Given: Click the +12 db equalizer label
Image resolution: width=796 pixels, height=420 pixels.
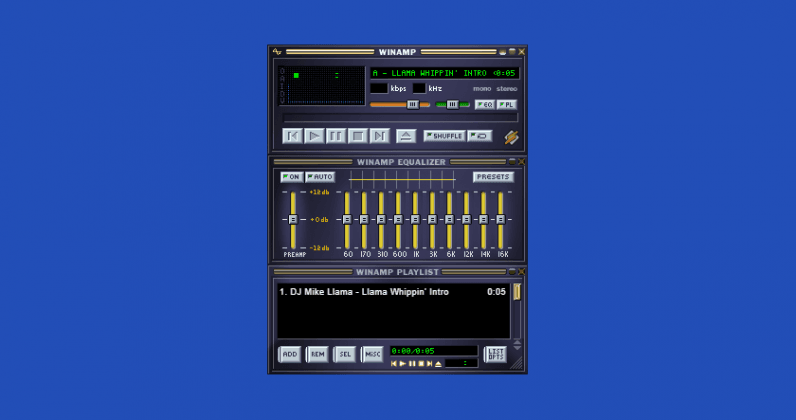Looking at the screenshot, I should tap(319, 192).
